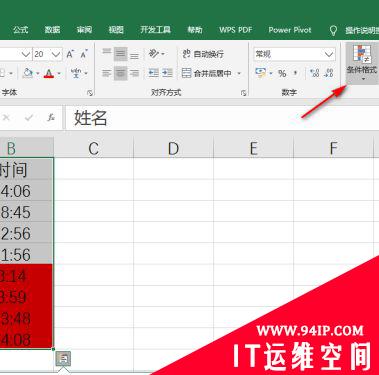This screenshot has width=379, height=375.
Task: Click the increase font size icon
Action: click(x=70, y=54)
